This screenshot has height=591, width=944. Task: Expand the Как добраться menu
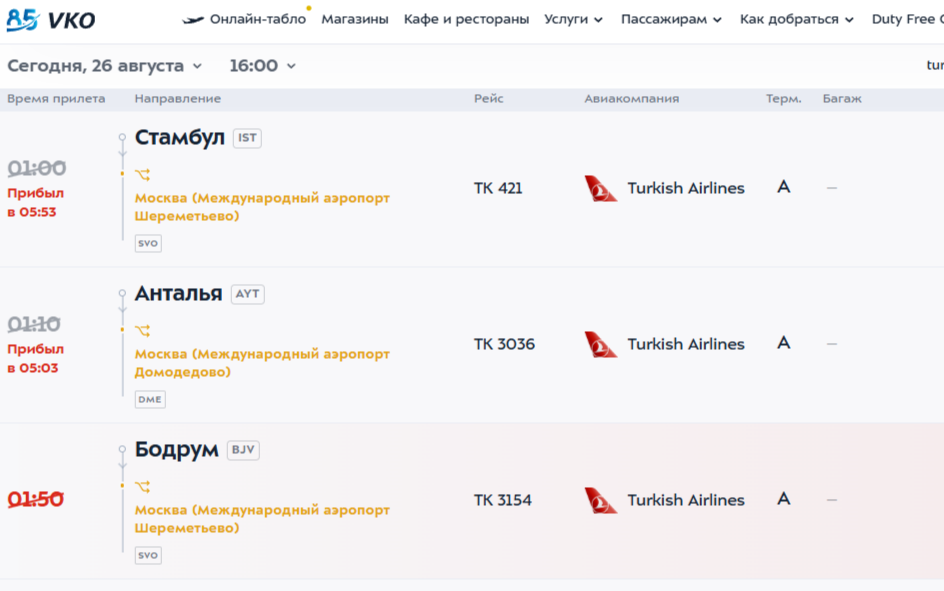(796, 19)
